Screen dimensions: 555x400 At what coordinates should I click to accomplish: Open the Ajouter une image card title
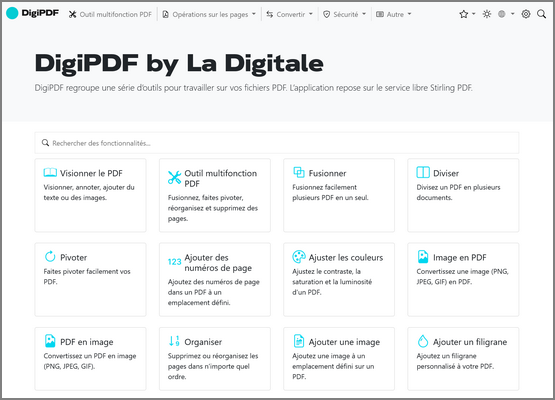(x=344, y=342)
